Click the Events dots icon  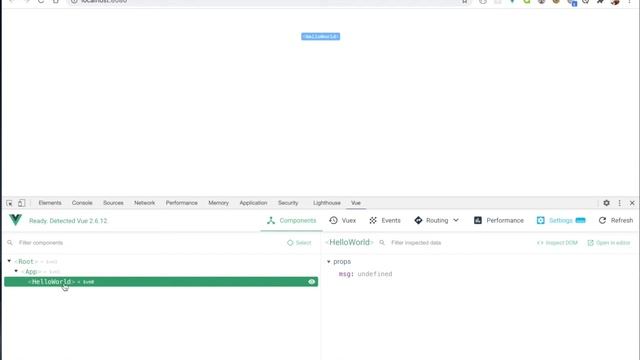pyautogui.click(x=373, y=220)
